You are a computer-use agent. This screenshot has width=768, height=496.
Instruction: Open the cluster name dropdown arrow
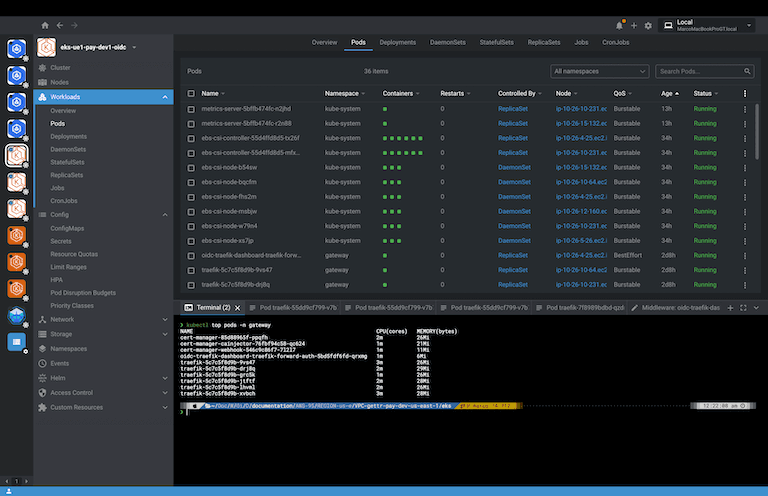click(x=134, y=47)
